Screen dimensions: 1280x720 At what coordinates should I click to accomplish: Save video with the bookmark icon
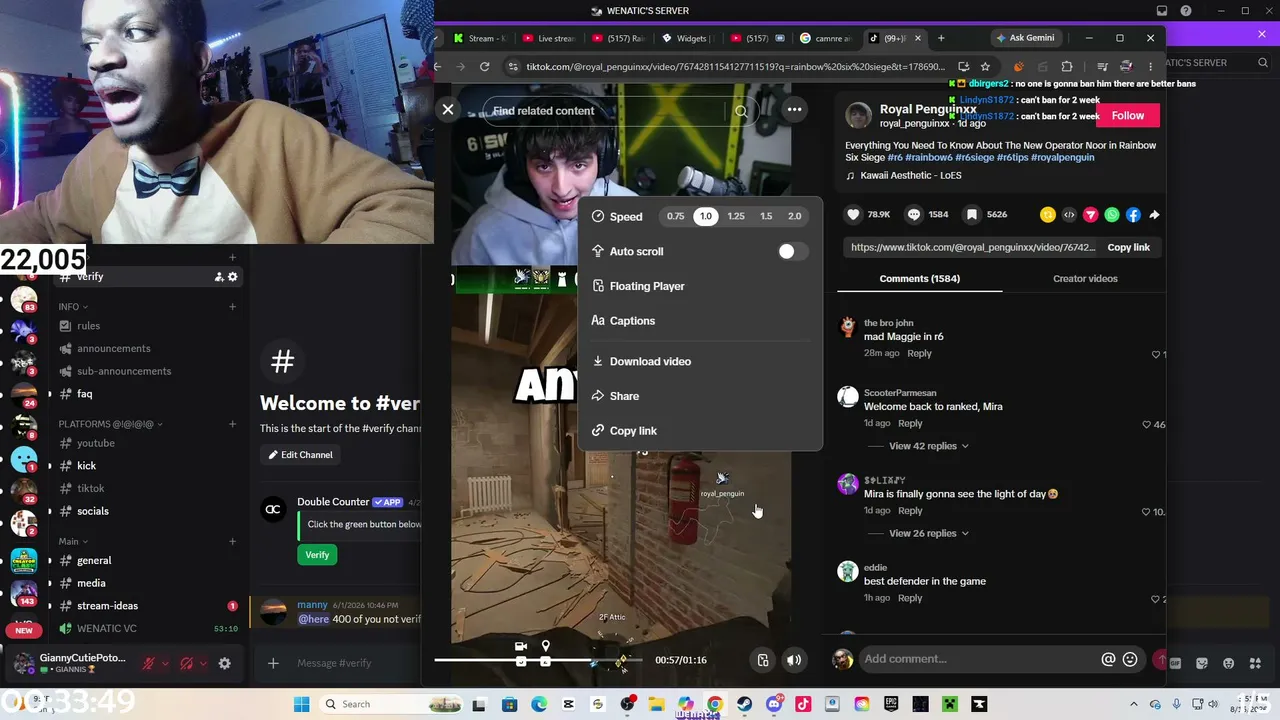[x=971, y=214]
